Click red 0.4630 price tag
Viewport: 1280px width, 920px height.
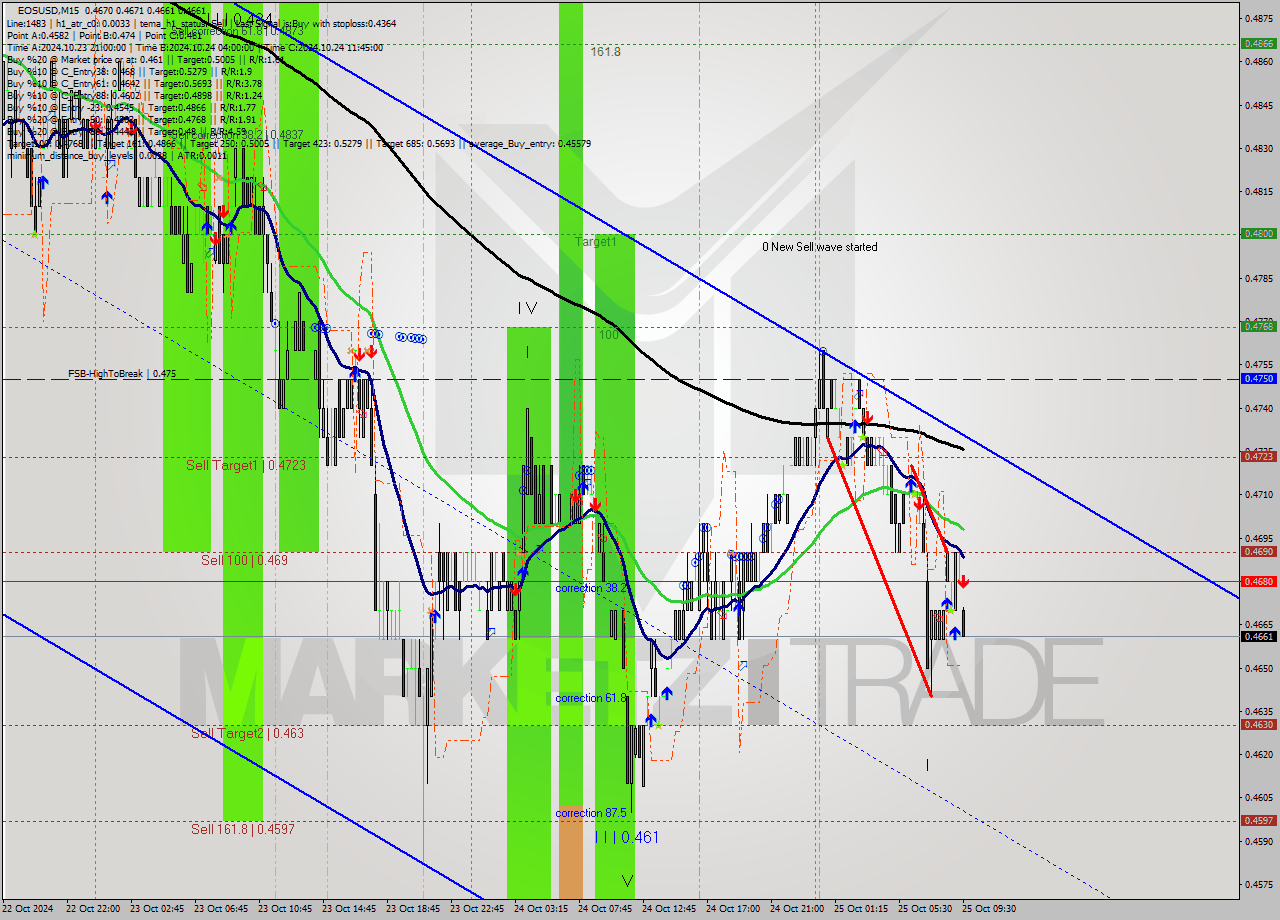point(1257,725)
